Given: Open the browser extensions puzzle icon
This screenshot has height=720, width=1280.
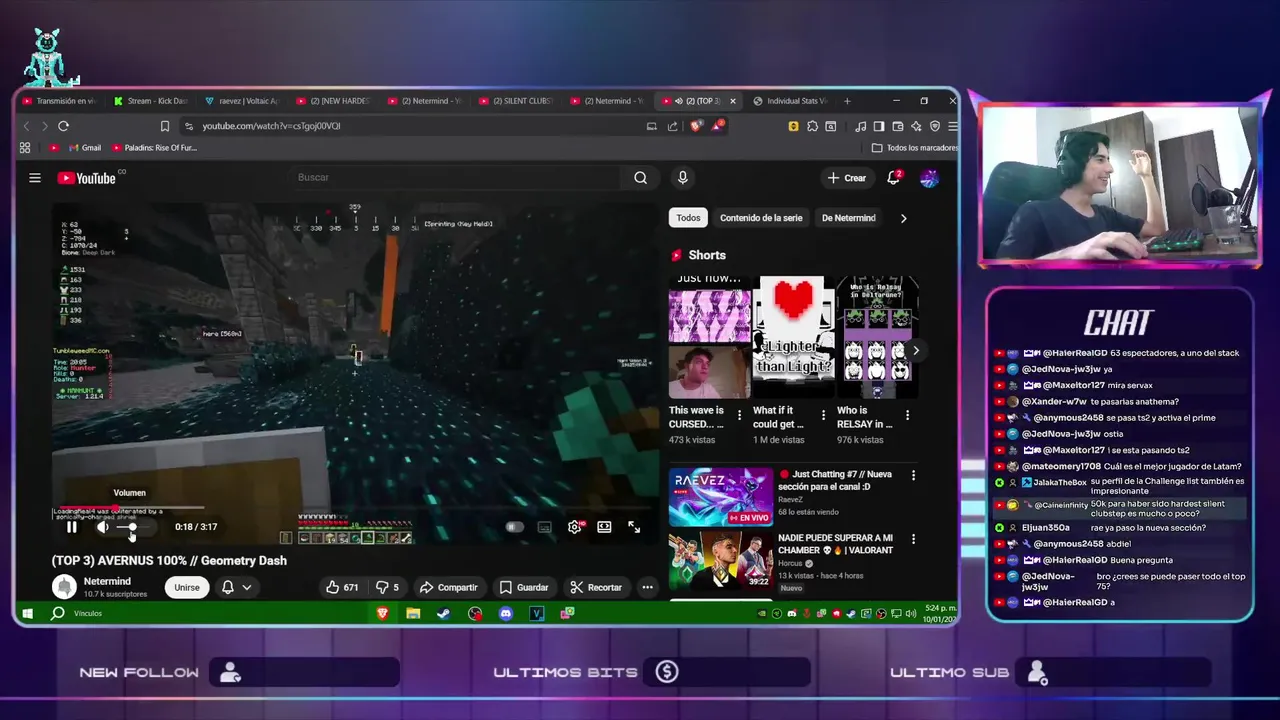Looking at the screenshot, I should click(812, 126).
